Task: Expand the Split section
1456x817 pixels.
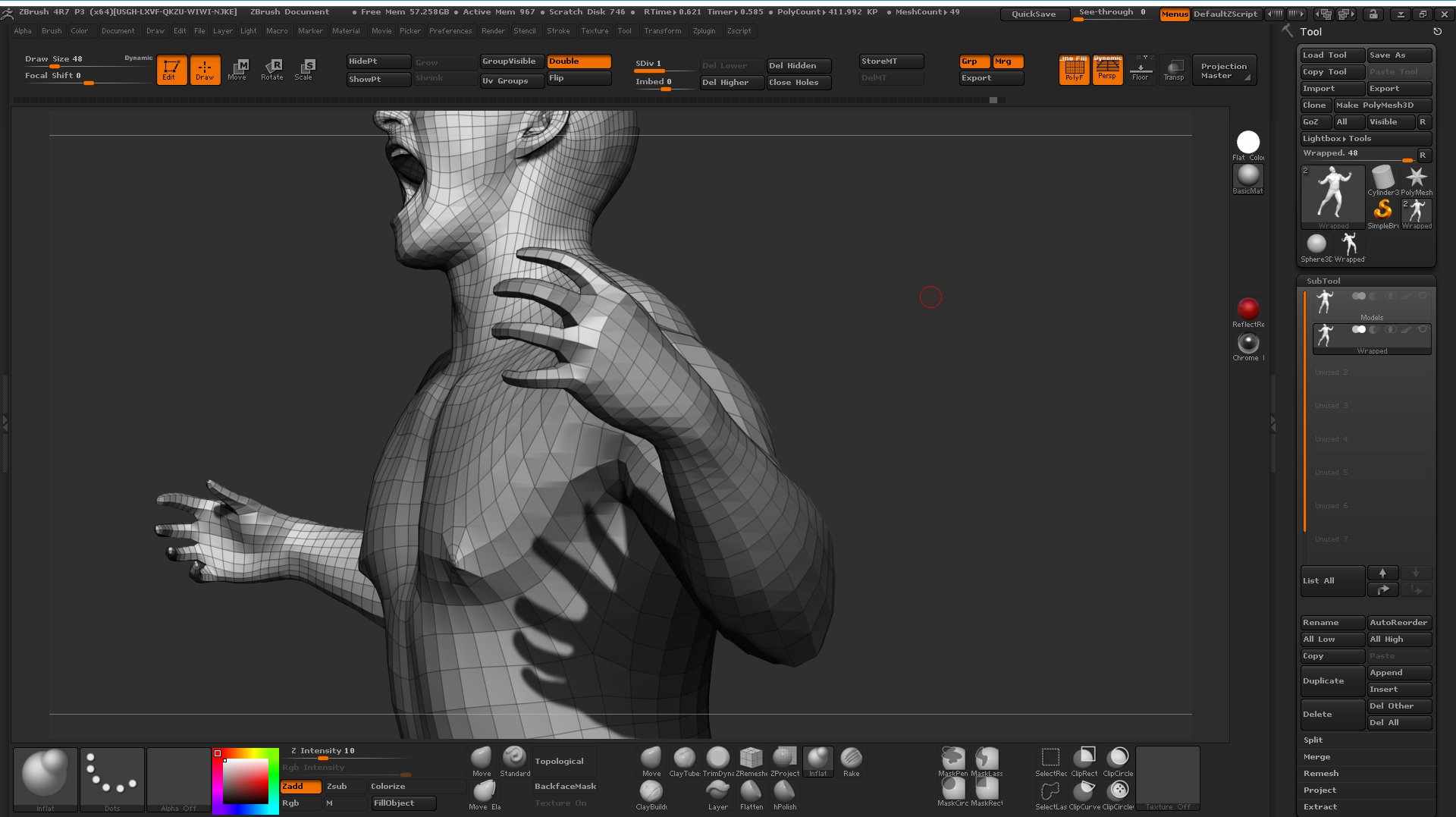Action: (1313, 740)
